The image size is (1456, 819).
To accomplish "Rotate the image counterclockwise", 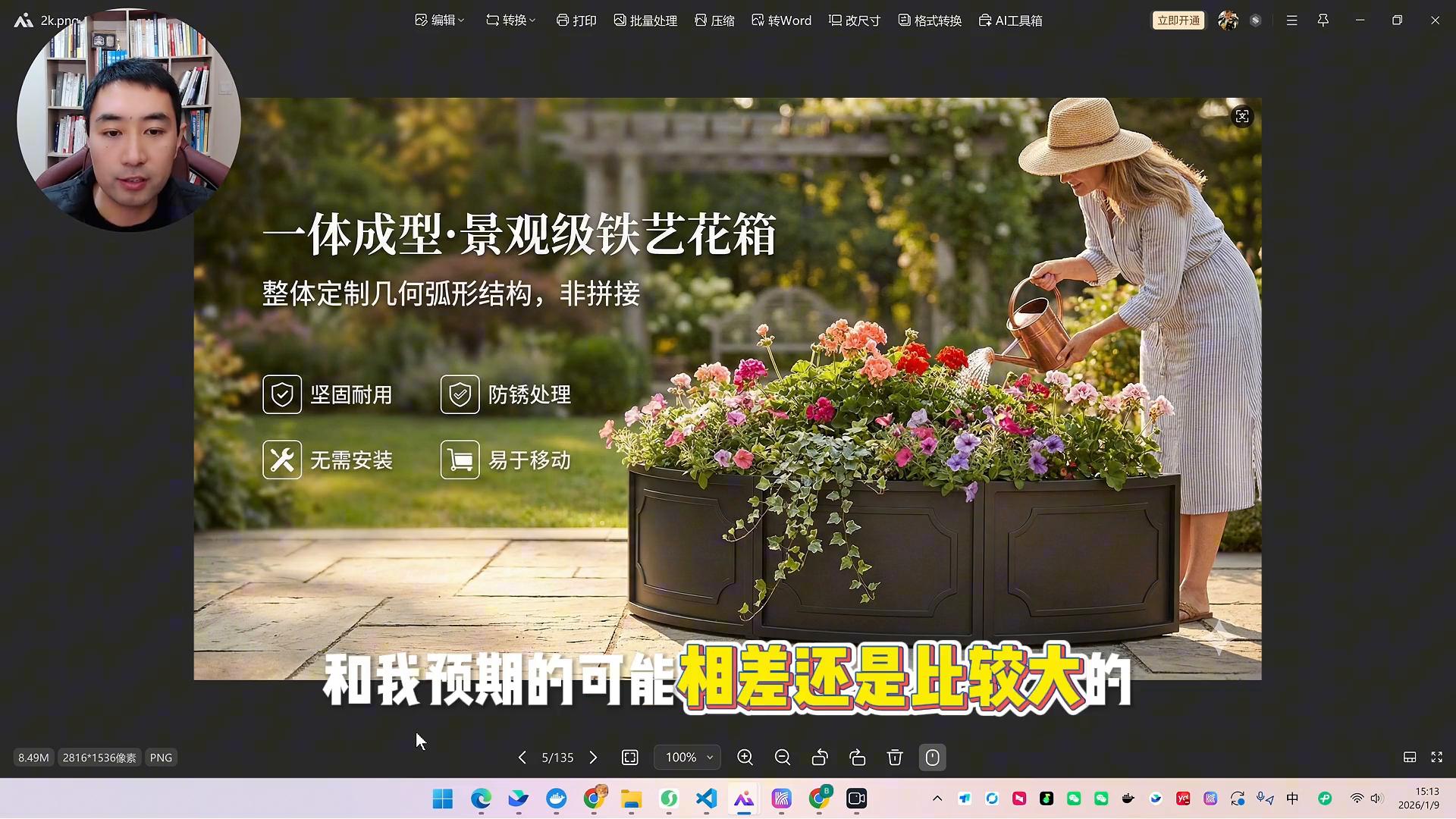I will tap(820, 758).
